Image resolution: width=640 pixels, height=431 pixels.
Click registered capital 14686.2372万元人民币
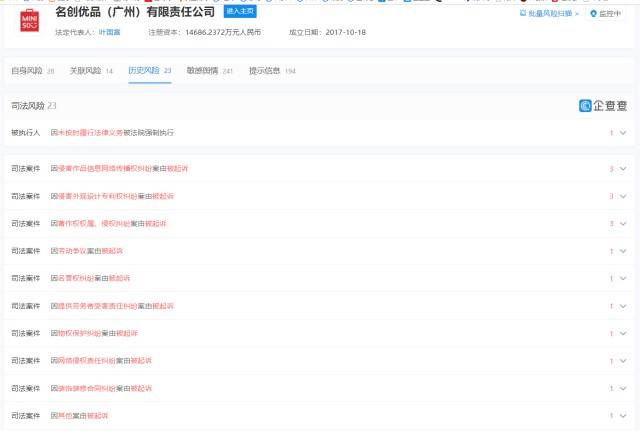coord(223,32)
